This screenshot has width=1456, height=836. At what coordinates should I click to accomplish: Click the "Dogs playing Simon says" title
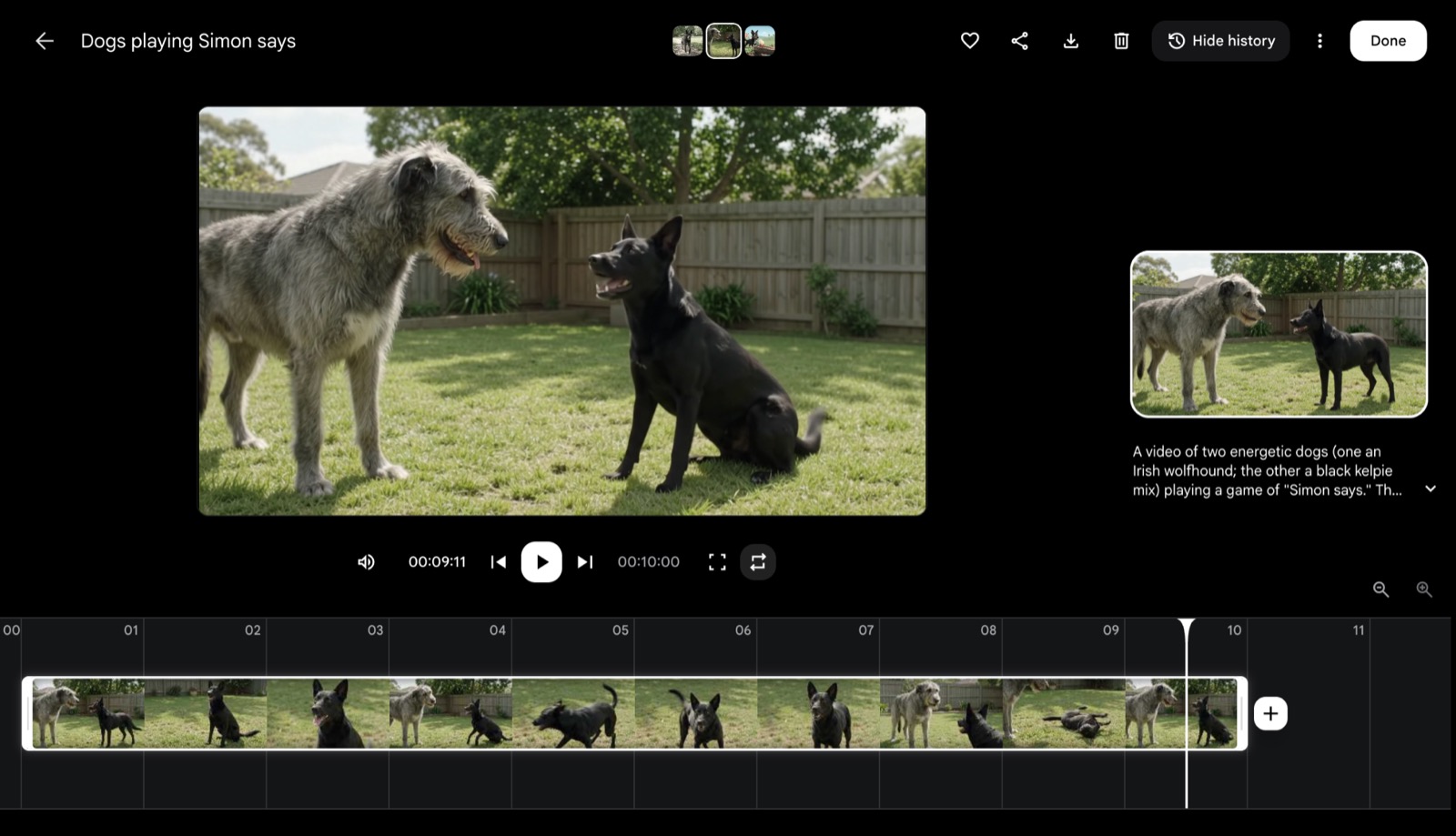(x=188, y=41)
